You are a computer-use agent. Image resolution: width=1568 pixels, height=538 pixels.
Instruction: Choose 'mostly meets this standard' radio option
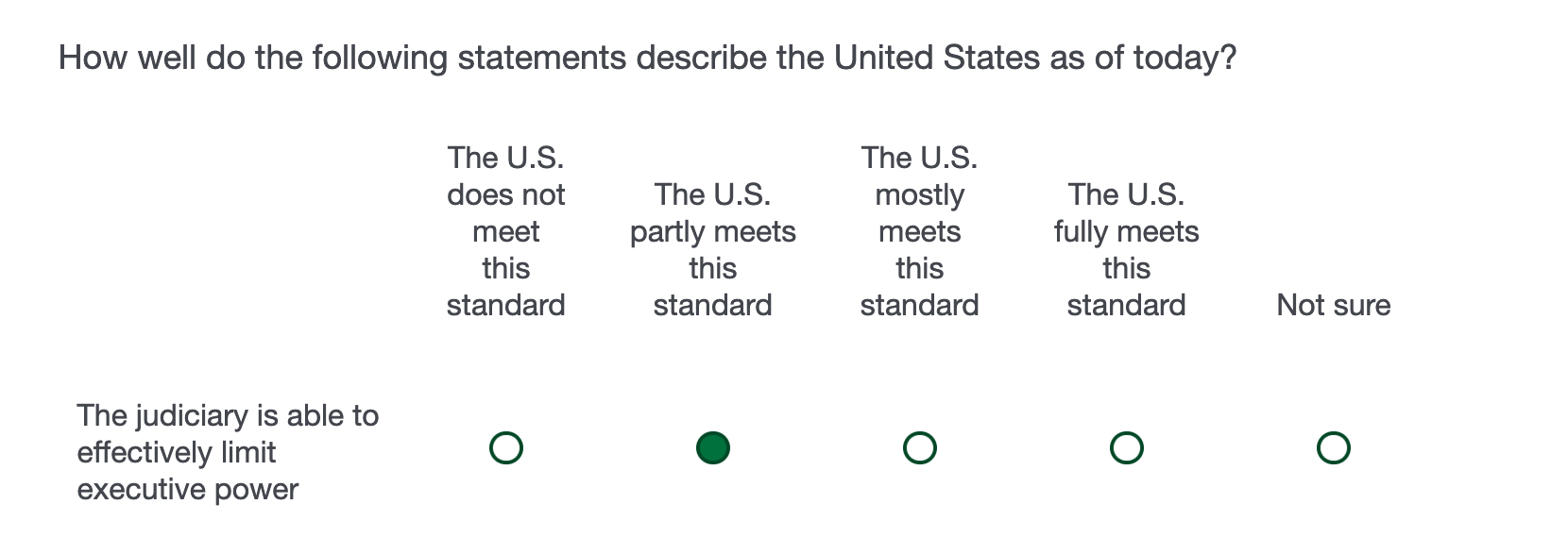point(919,447)
